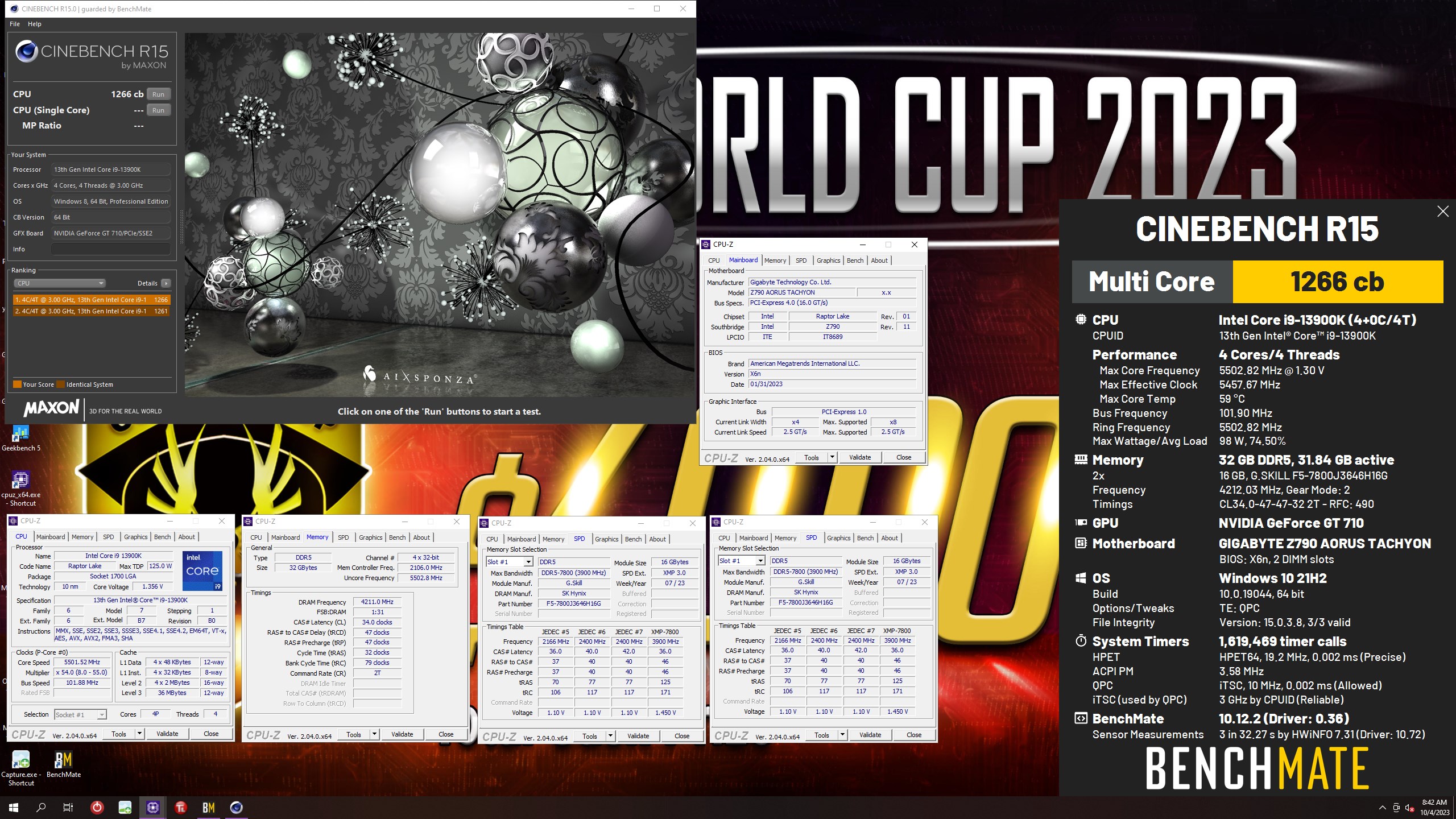This screenshot has height=819, width=1456.
Task: Open the Capture.exe desktop shortcut
Action: coord(21,768)
